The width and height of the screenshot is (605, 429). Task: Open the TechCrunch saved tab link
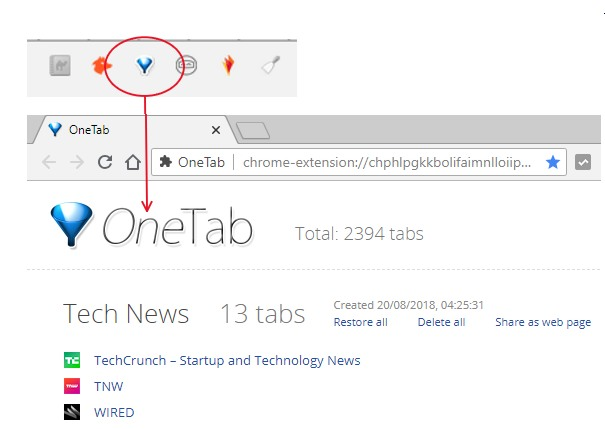tap(227, 360)
